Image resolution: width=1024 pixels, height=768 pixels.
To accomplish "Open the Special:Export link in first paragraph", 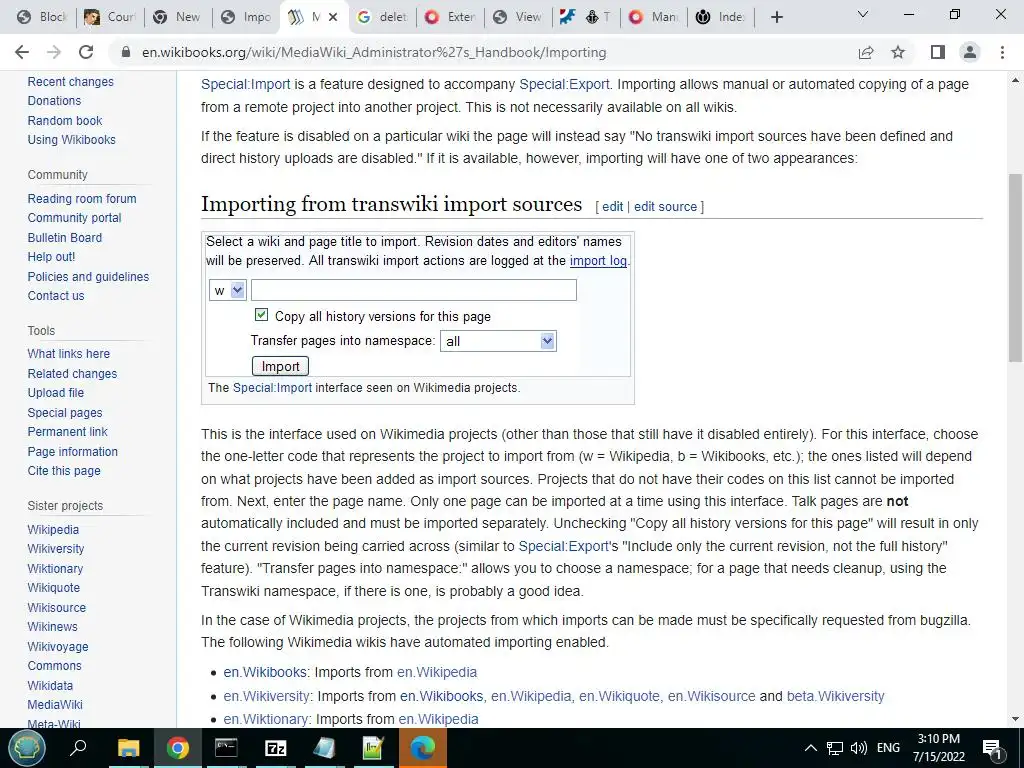I will (x=564, y=84).
